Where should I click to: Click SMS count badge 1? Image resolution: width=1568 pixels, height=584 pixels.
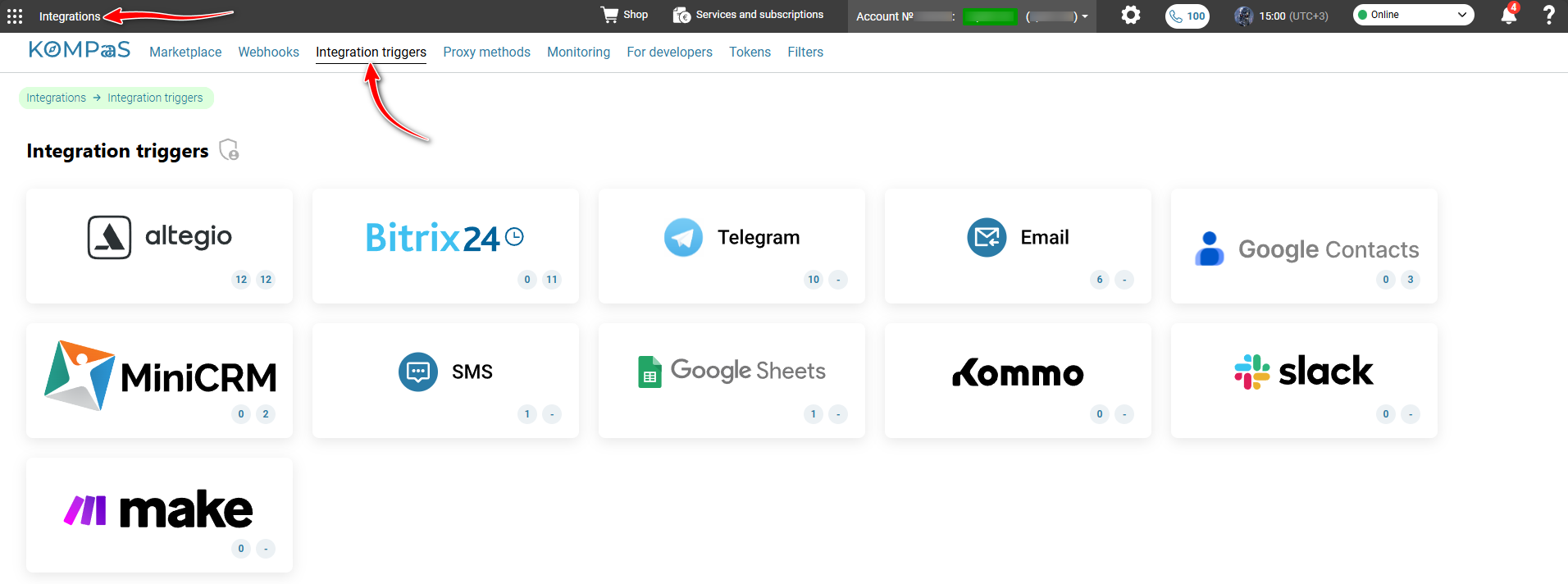pos(527,414)
